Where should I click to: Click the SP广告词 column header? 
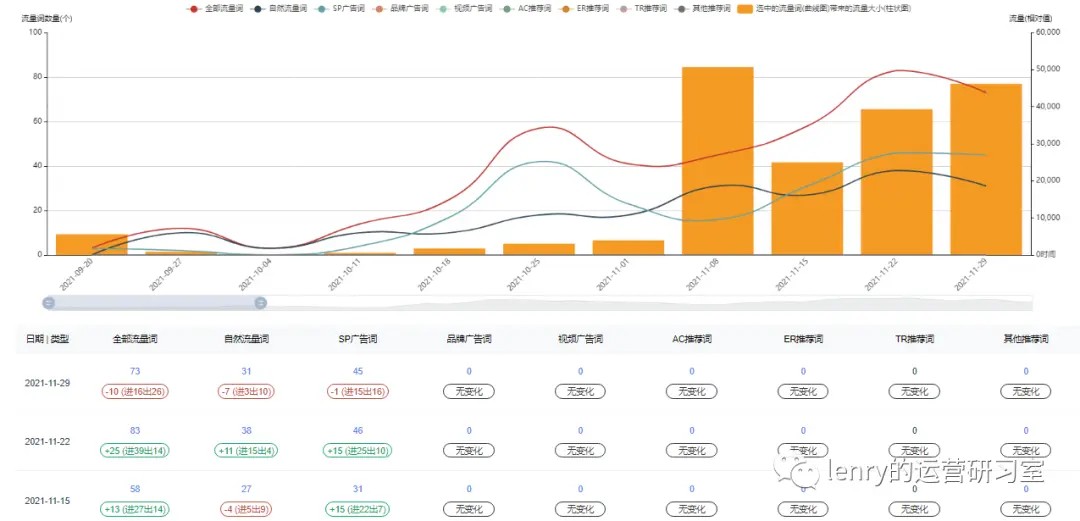coord(357,339)
